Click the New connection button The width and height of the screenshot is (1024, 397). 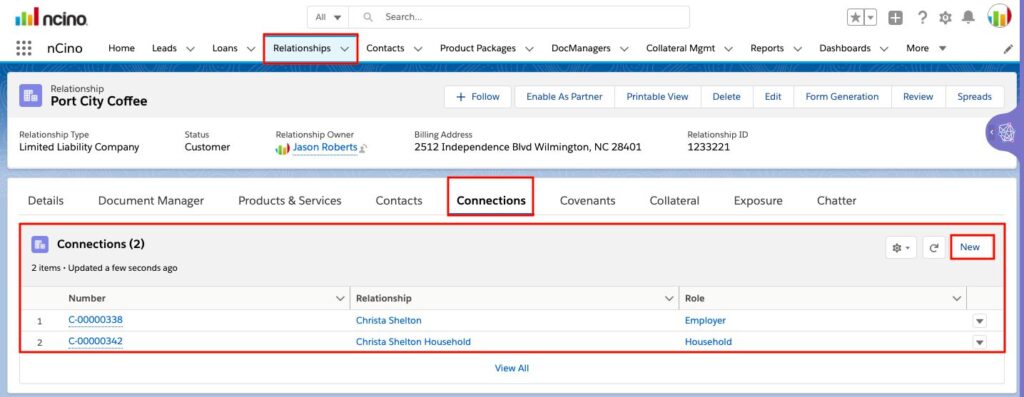[970, 247]
